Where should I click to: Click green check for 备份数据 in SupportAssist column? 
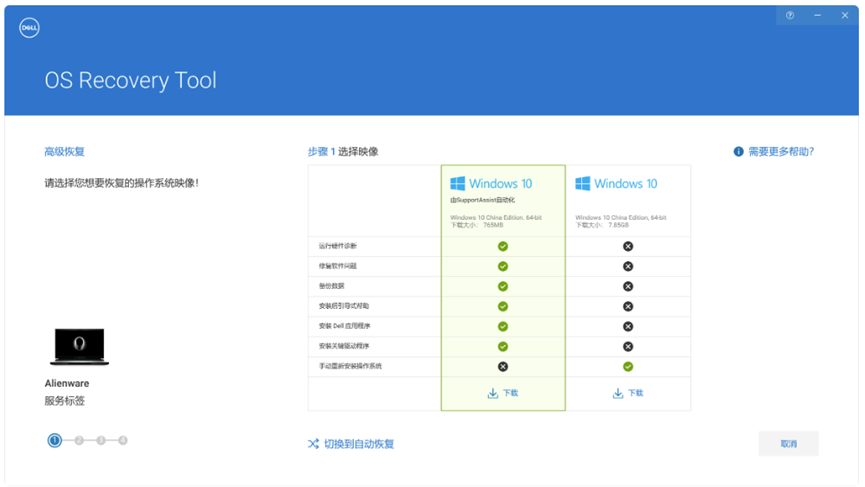[x=503, y=286]
